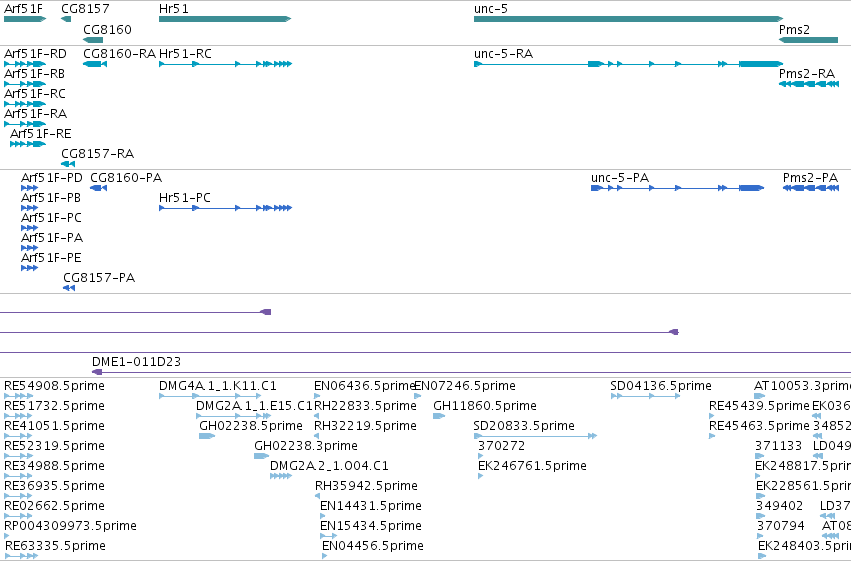The width and height of the screenshot is (851, 561).
Task: Select the DMG2A.2_1.004.C1 label
Action: click(x=329, y=466)
